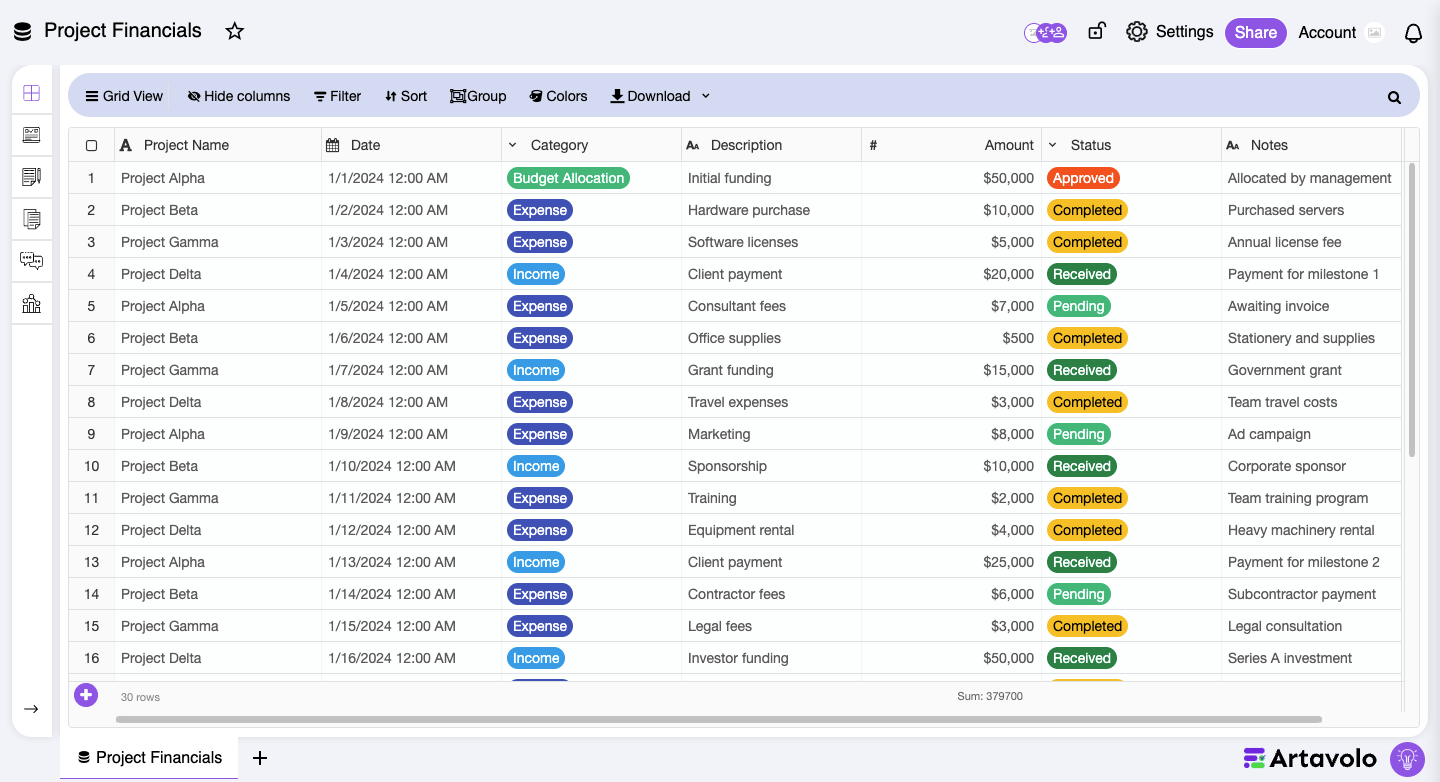
Task: Open Account avatar image
Action: pos(1375,32)
